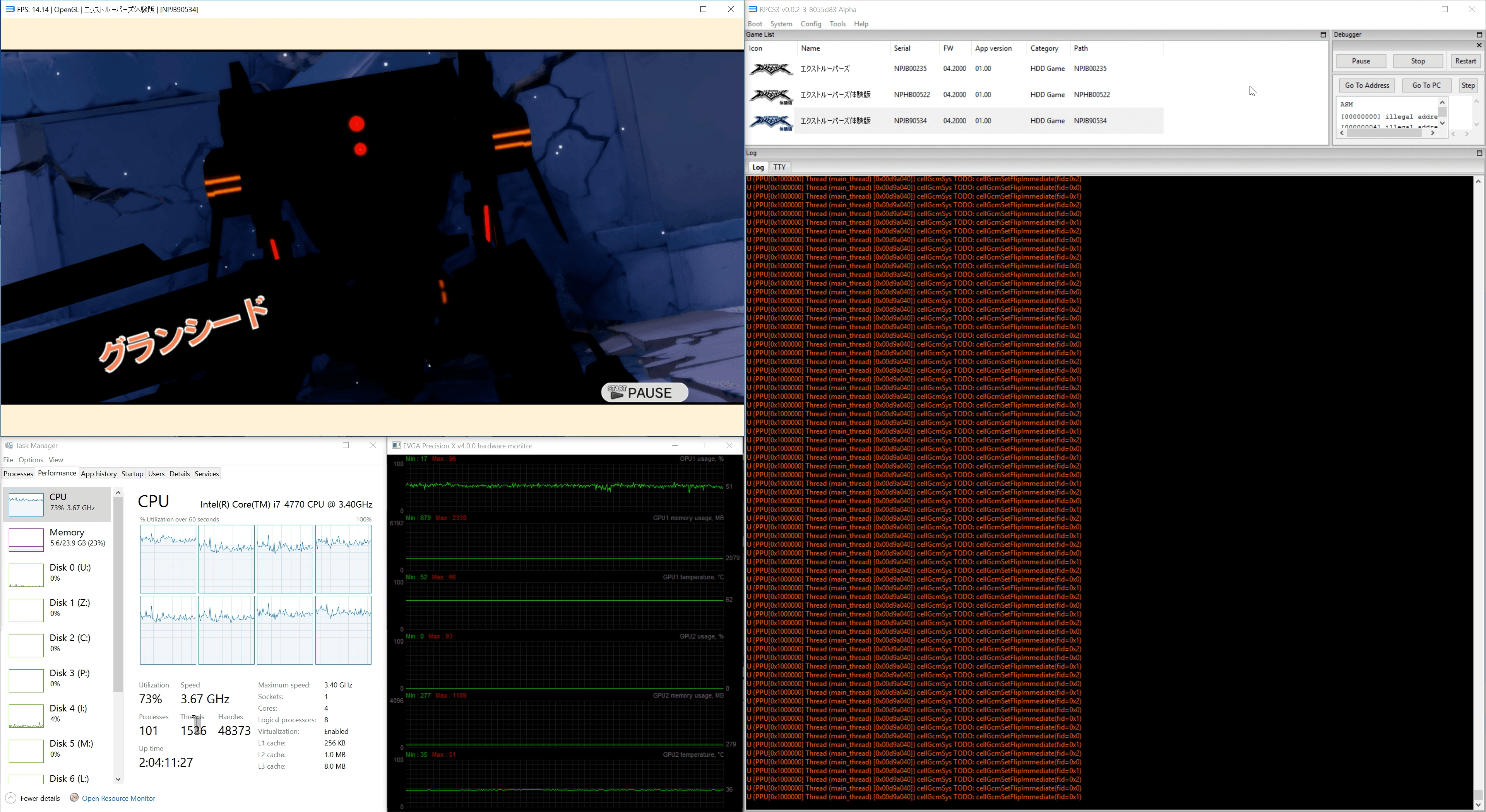Switch to Users tab in Task Manager

click(x=156, y=474)
